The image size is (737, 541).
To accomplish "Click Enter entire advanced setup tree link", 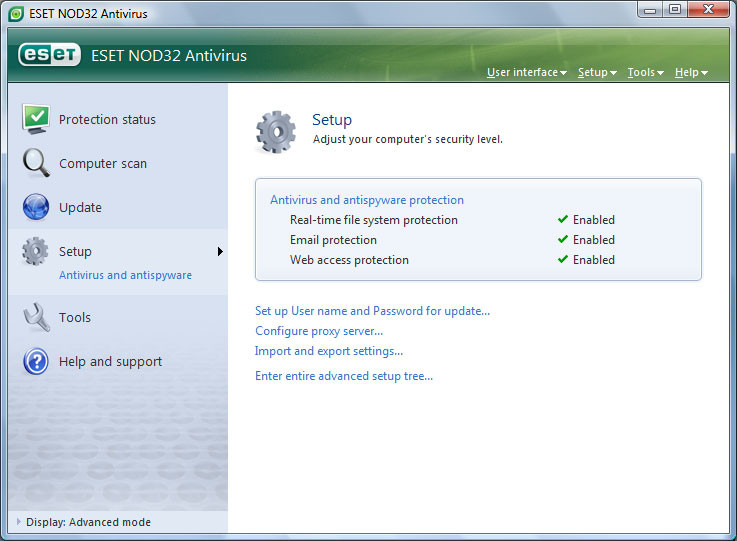I will 344,376.
